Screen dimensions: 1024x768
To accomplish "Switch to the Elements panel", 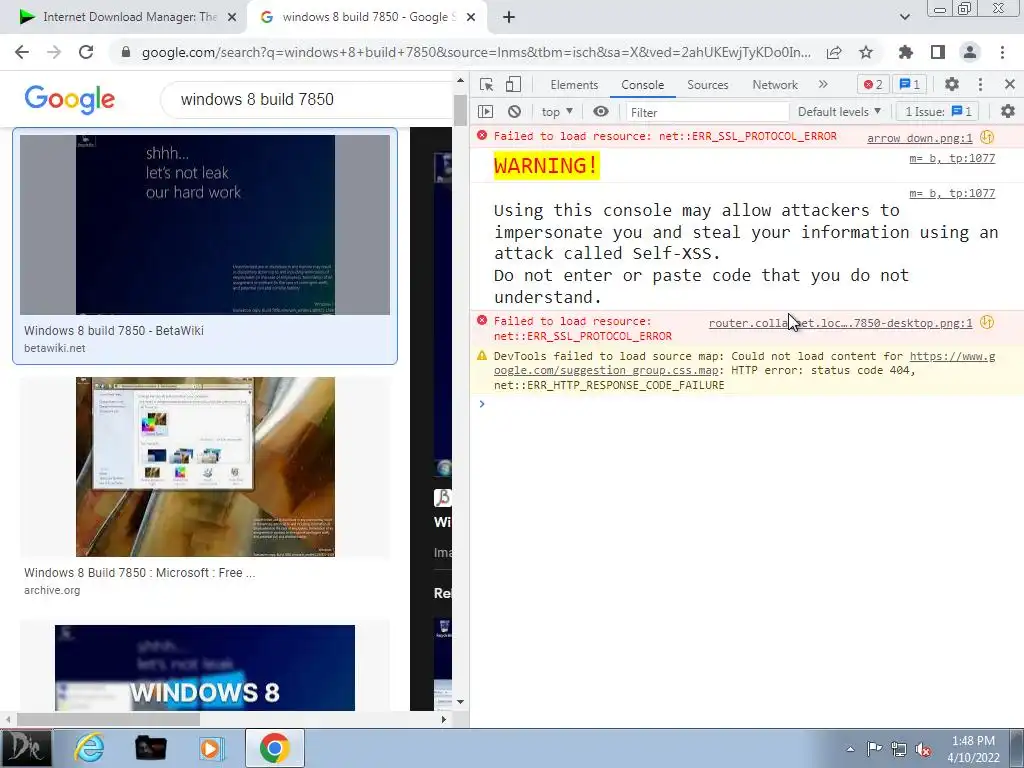I will coord(574,85).
